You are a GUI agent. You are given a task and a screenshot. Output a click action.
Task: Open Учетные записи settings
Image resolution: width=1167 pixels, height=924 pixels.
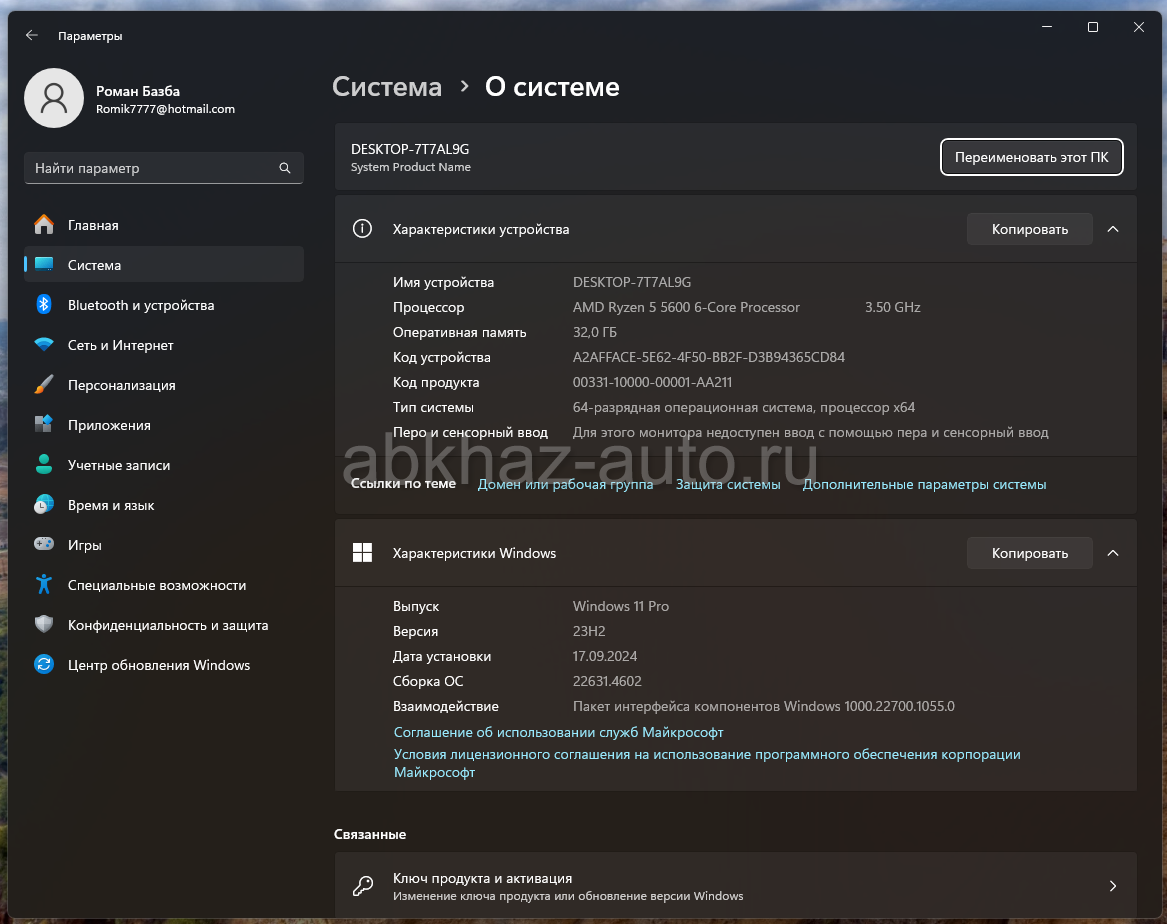coord(164,465)
